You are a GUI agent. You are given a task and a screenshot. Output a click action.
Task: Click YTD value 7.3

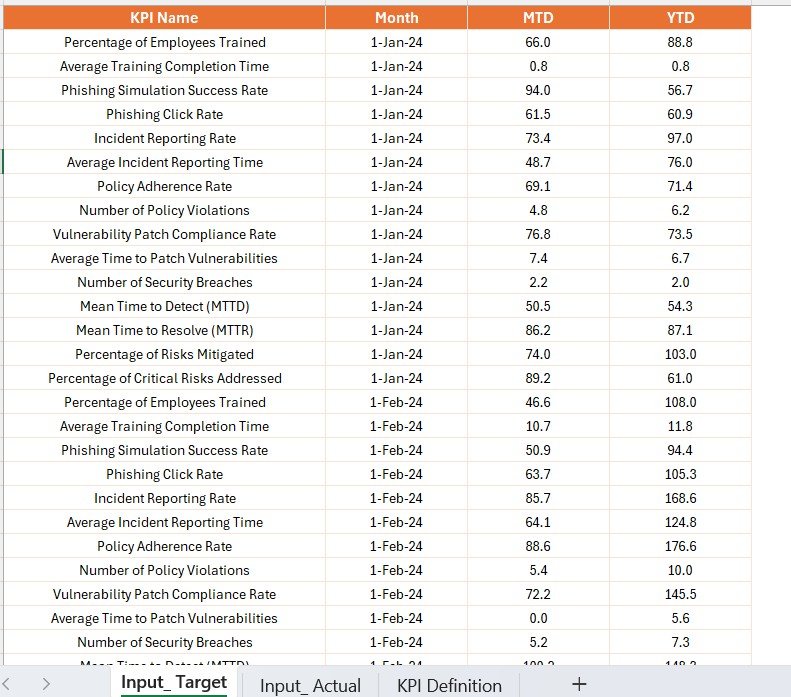point(680,642)
